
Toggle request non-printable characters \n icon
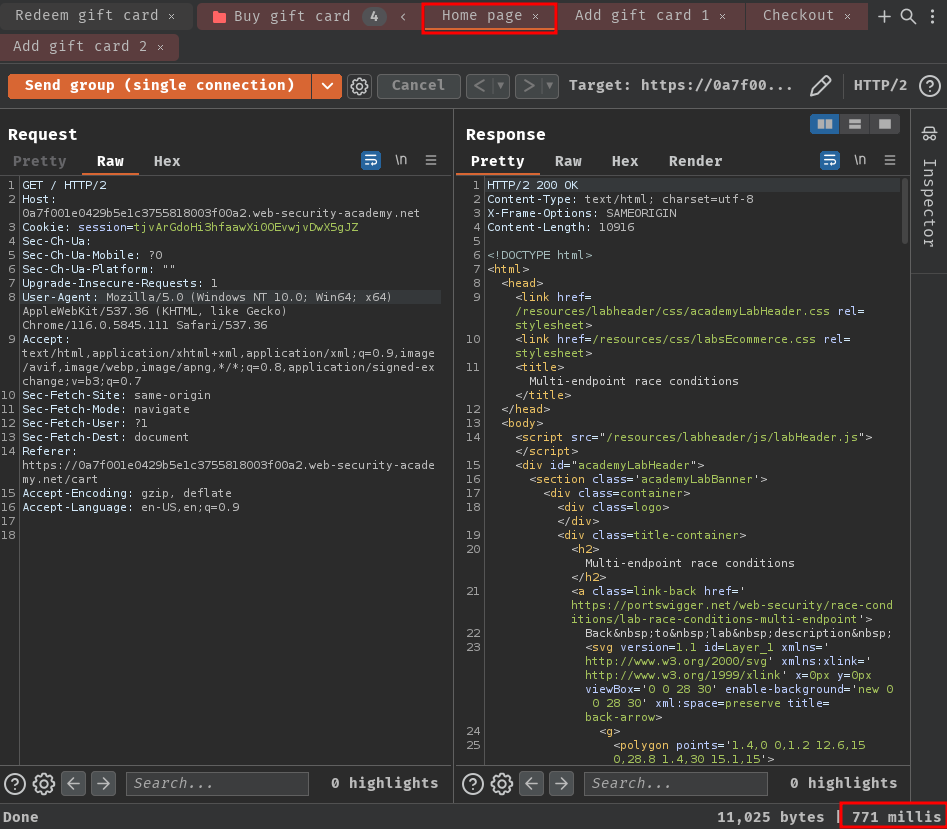coord(401,160)
